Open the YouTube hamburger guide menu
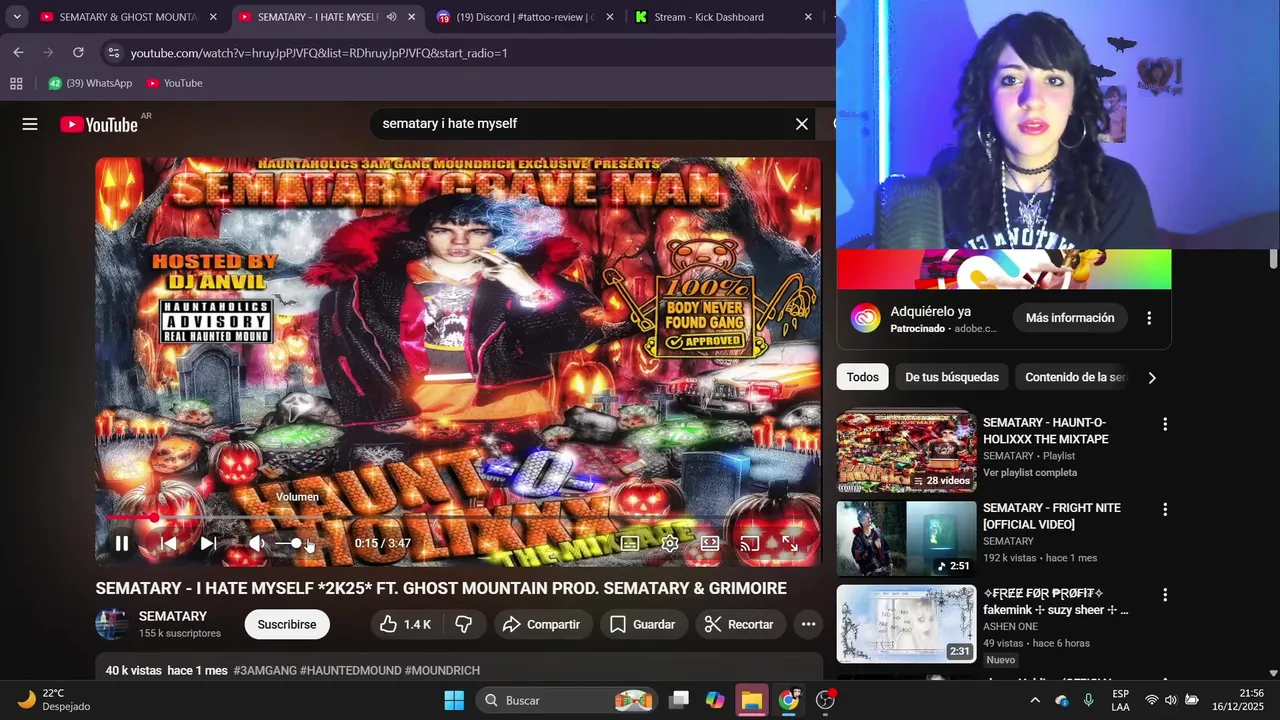The width and height of the screenshot is (1280, 720). coord(30,124)
